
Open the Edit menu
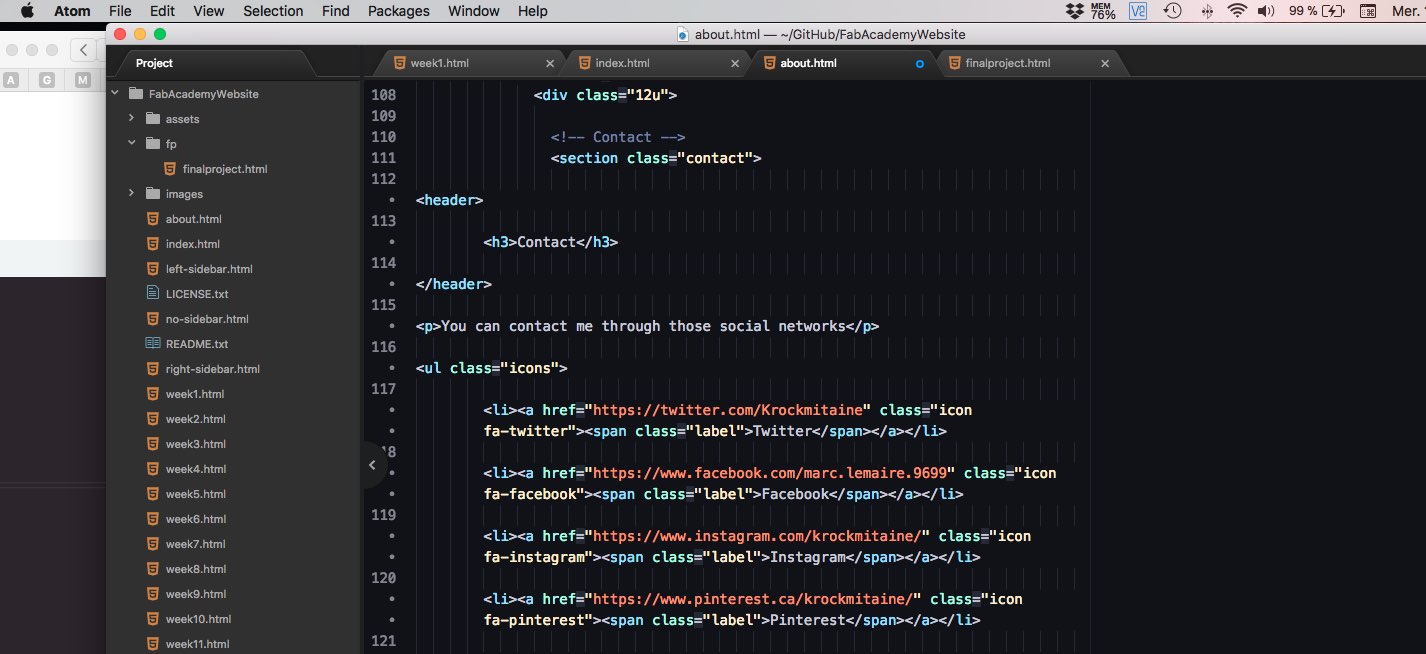tap(162, 11)
